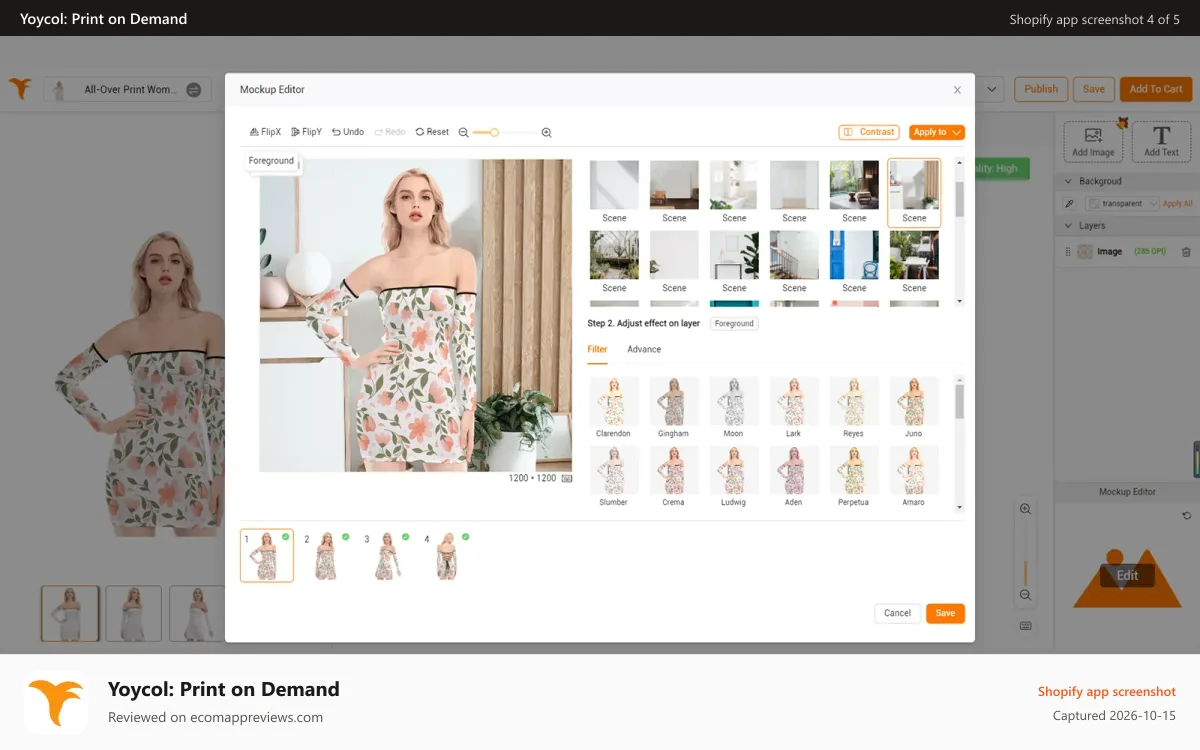Apply the Crema filter

(x=673, y=476)
